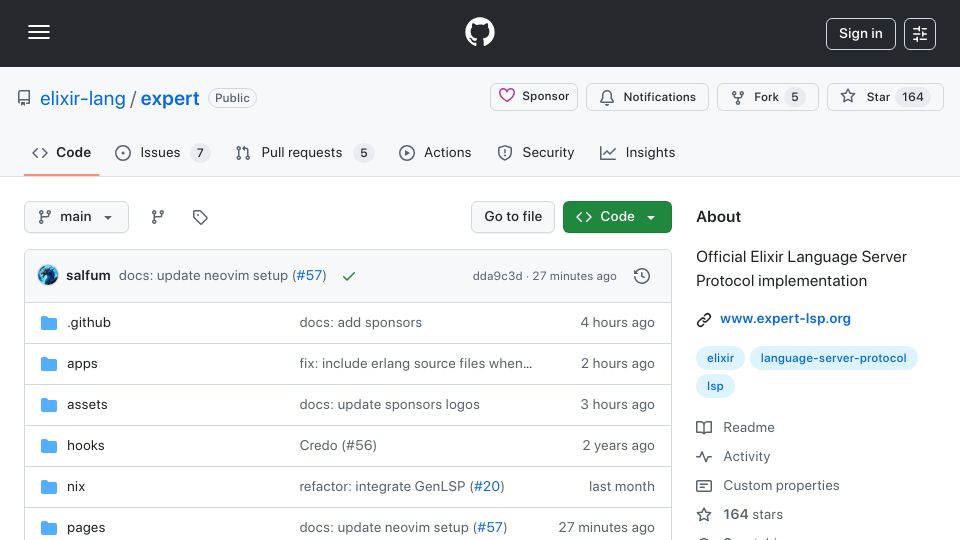960x540 pixels.
Task: Open the Security tab
Action: coord(536,152)
